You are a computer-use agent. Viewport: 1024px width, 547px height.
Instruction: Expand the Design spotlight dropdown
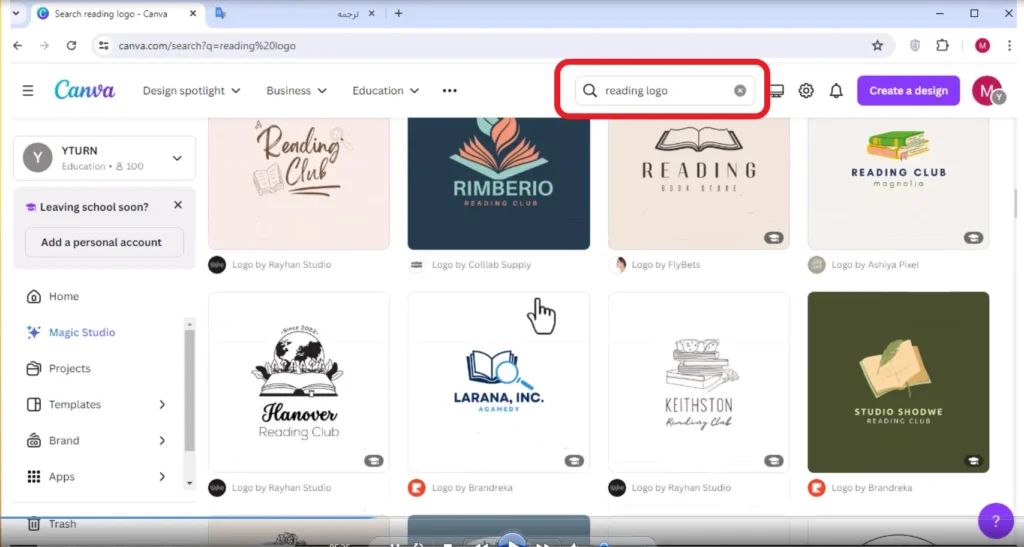[191, 91]
